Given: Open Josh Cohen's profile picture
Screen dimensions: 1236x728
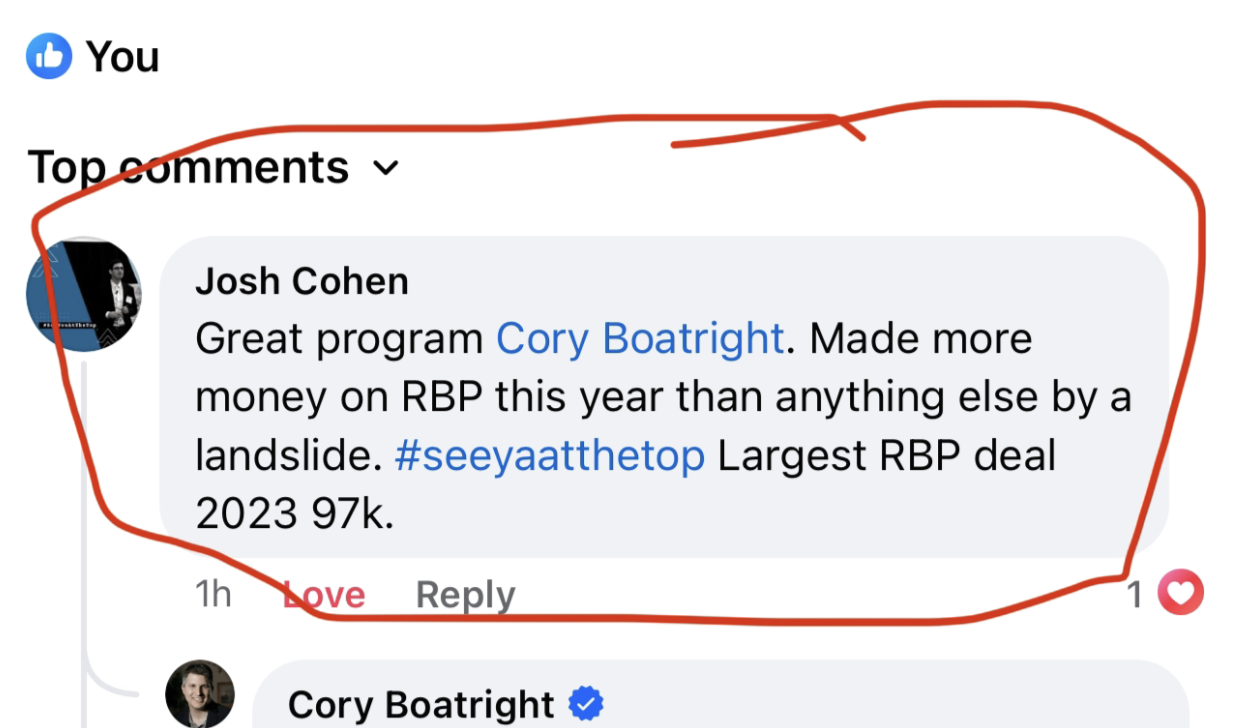Looking at the screenshot, I should (x=84, y=295).
